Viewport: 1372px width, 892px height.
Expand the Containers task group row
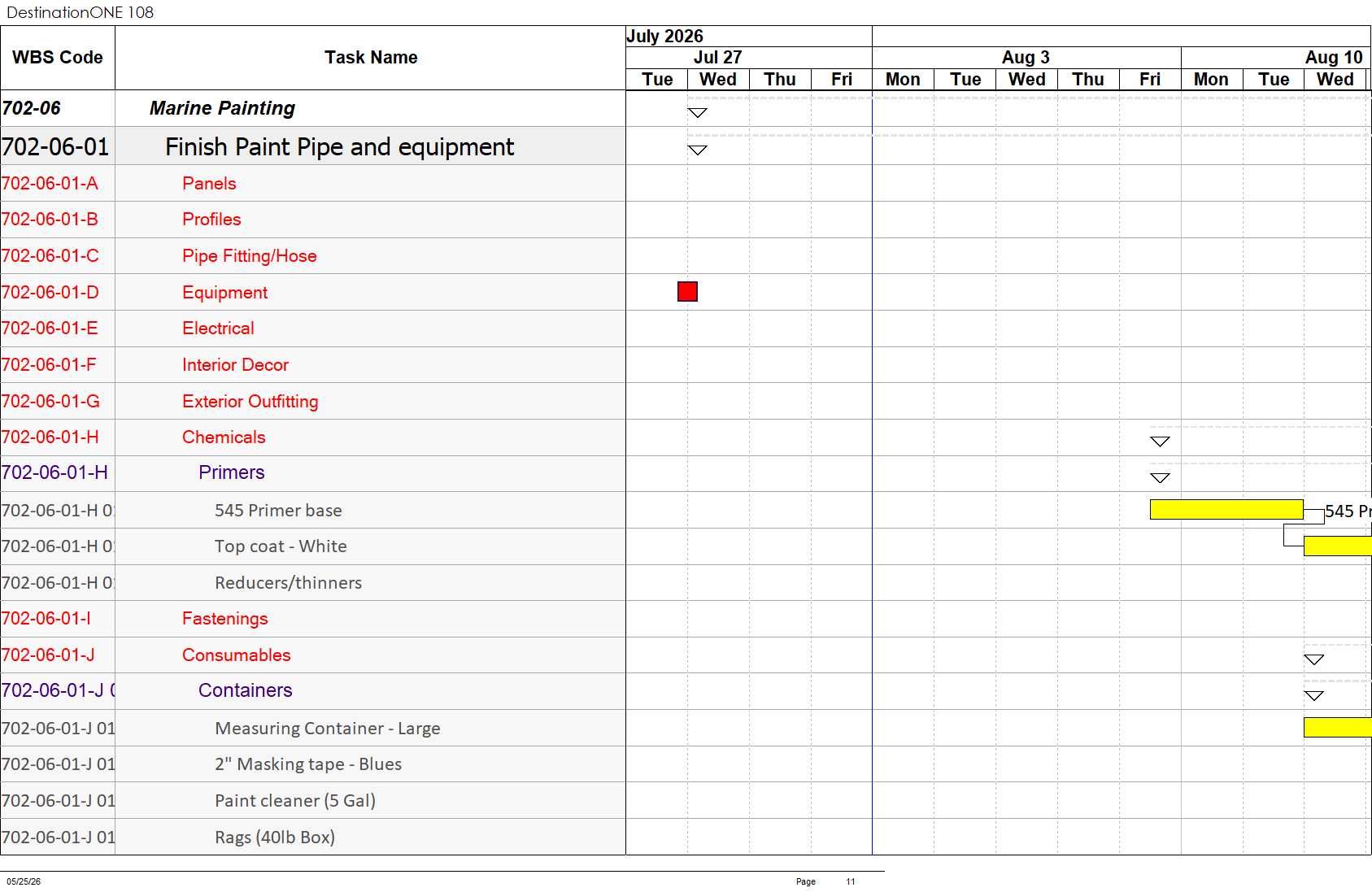(x=313, y=691)
